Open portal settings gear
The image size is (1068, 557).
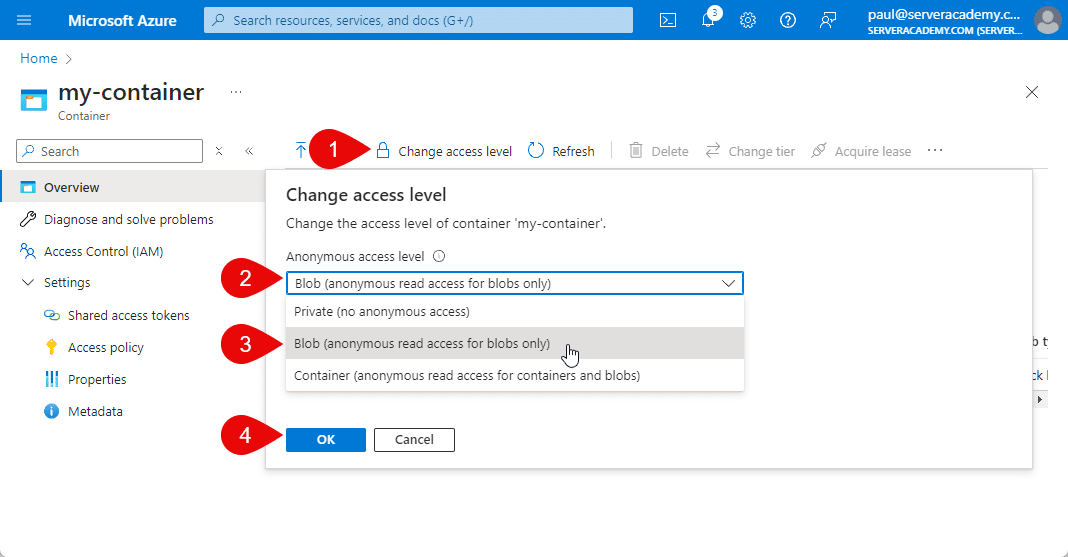coord(748,20)
